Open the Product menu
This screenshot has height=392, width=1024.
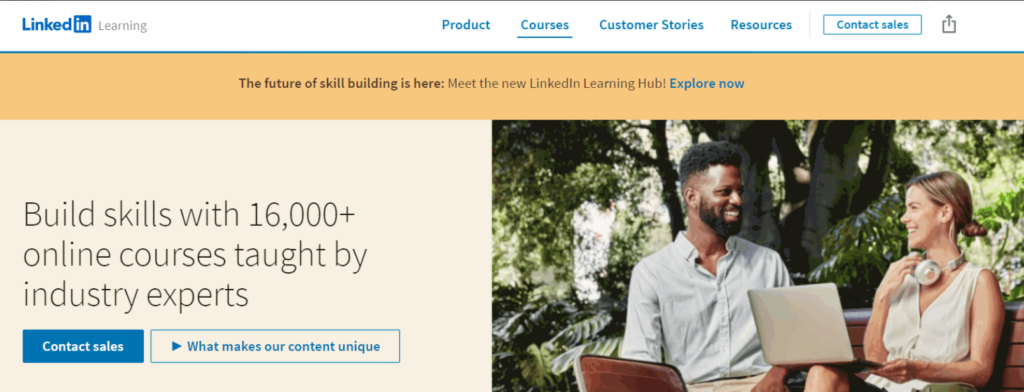[466, 25]
